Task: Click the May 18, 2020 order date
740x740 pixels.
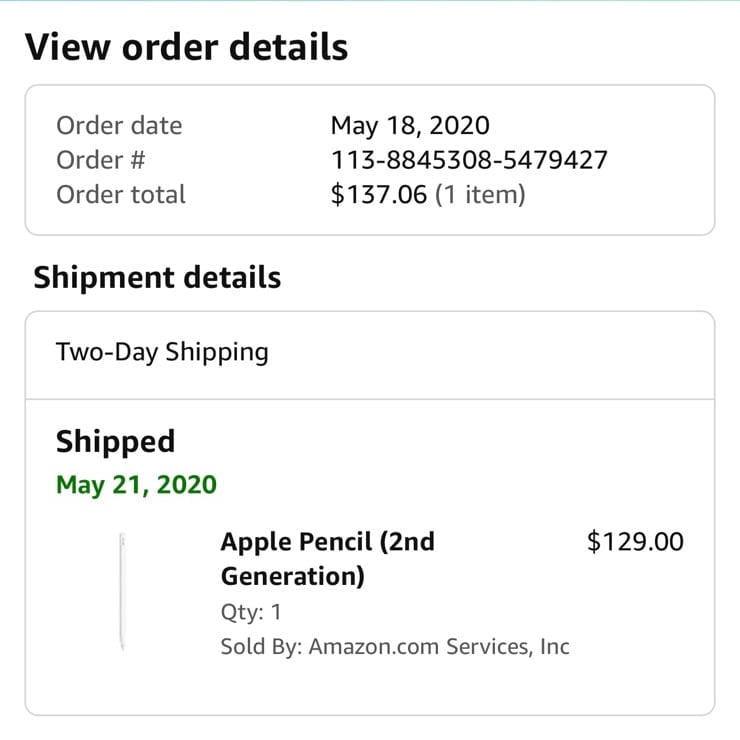Action: point(410,126)
